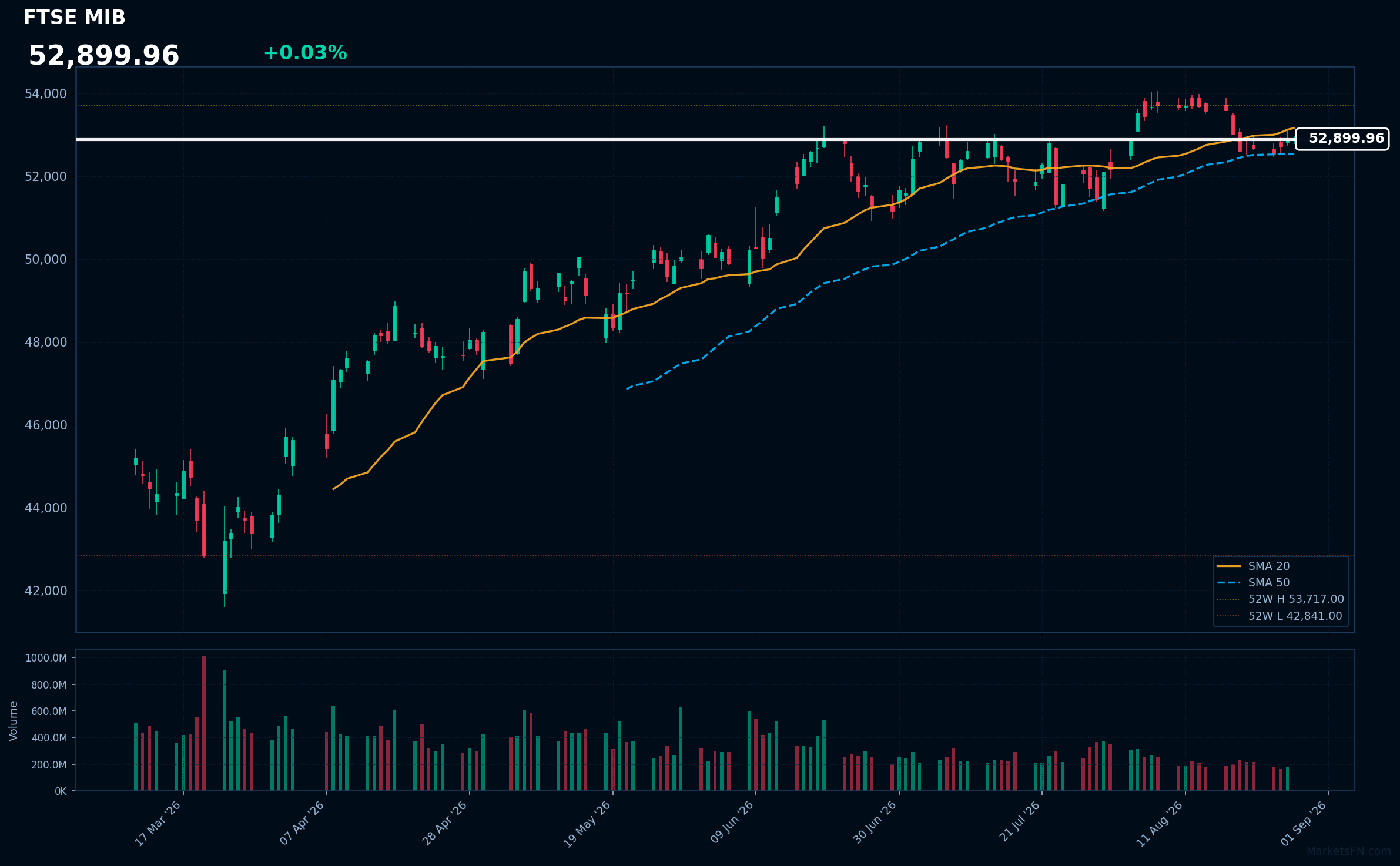
Task: Click the 1000.0M volume axis label
Action: tap(46, 658)
